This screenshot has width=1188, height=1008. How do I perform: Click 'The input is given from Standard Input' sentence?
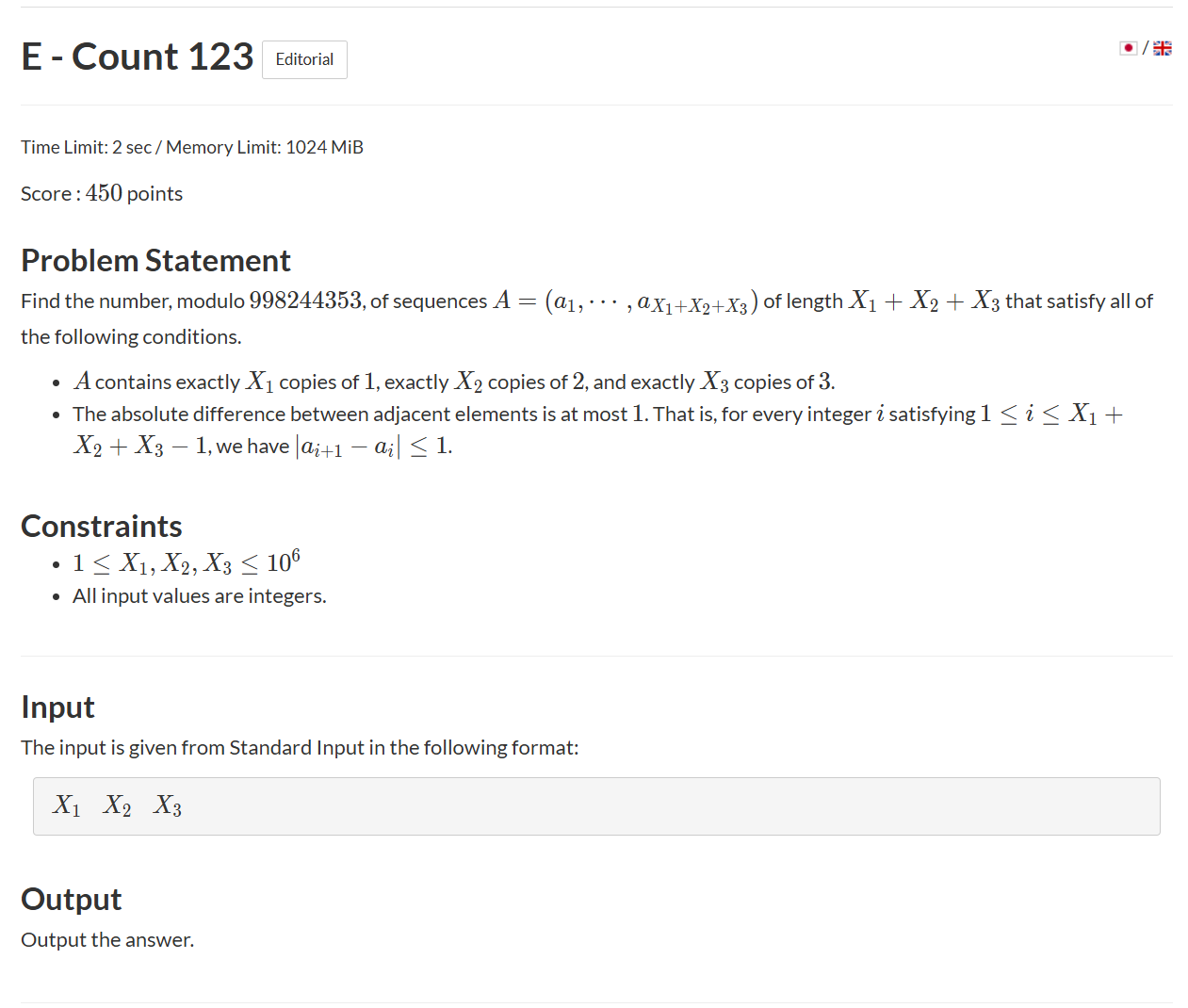click(300, 748)
